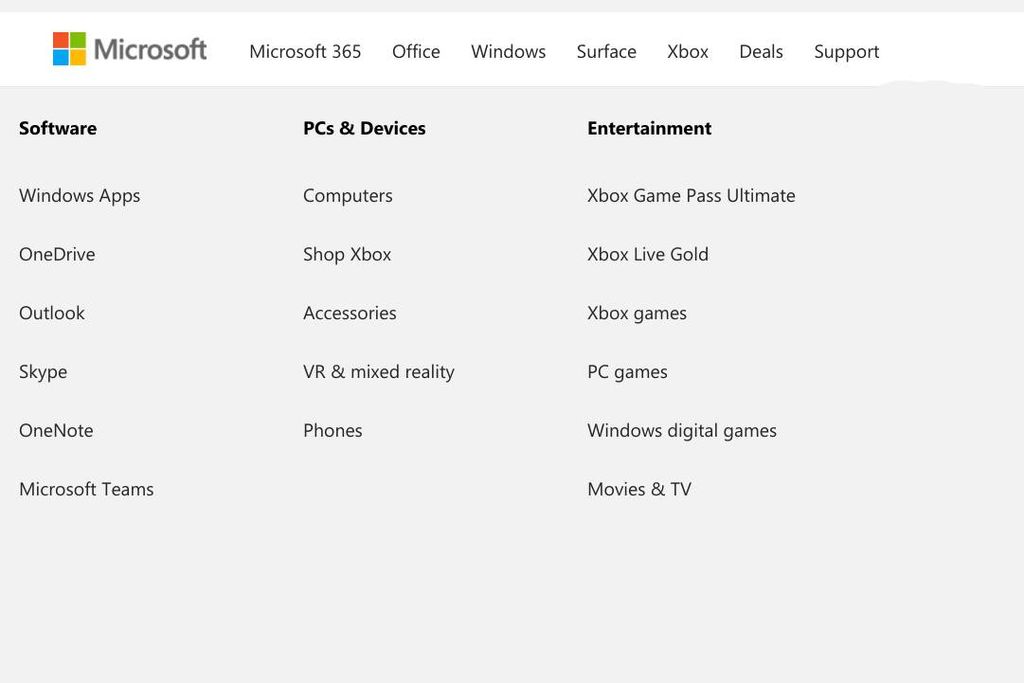Open Xbox Game Pass Ultimate link
Image resolution: width=1024 pixels, height=683 pixels.
pos(691,196)
